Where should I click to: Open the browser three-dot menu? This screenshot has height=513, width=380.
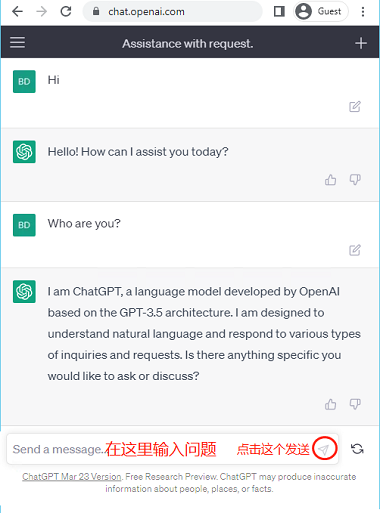[363, 12]
